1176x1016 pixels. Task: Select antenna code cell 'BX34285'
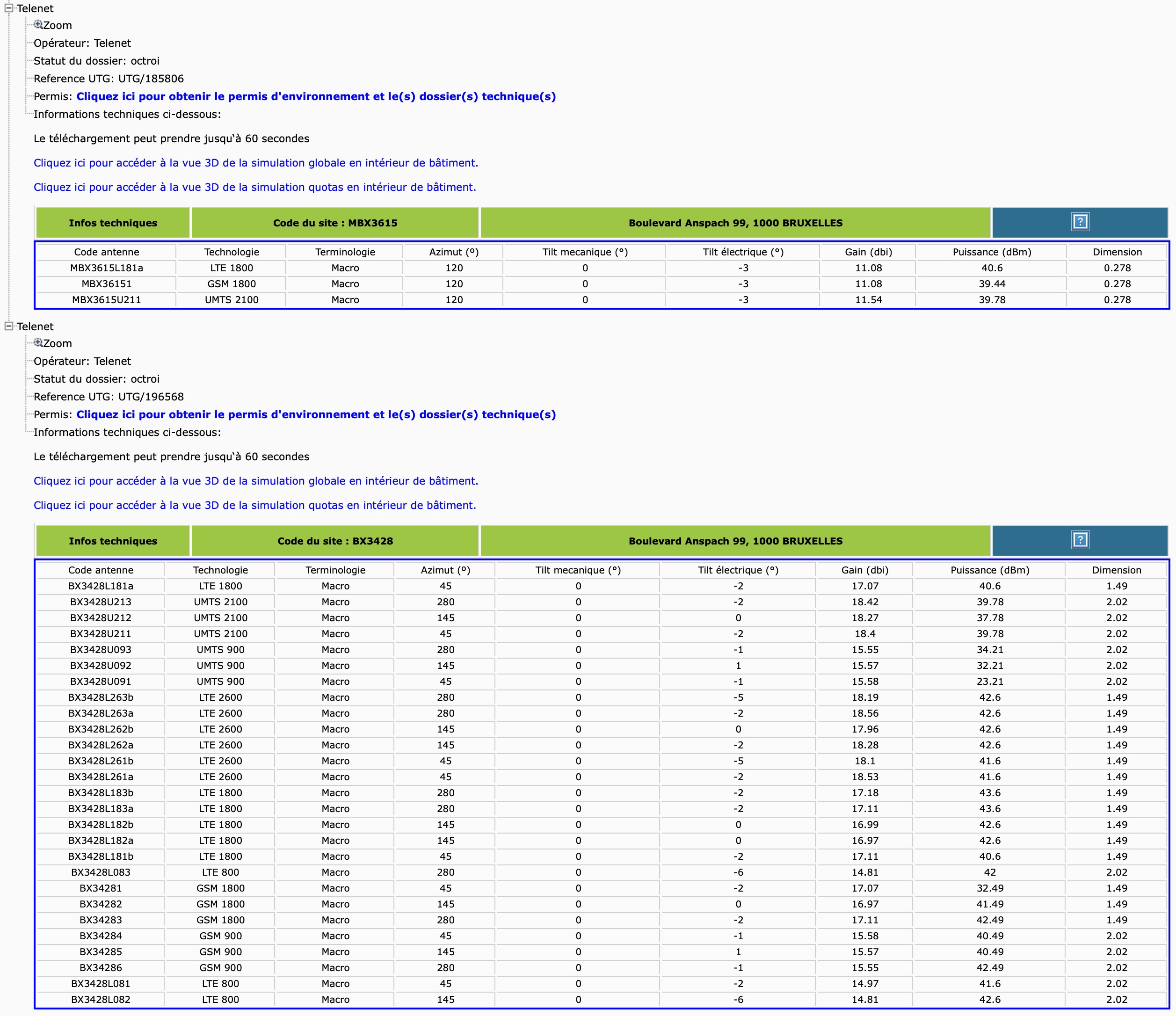point(101,951)
